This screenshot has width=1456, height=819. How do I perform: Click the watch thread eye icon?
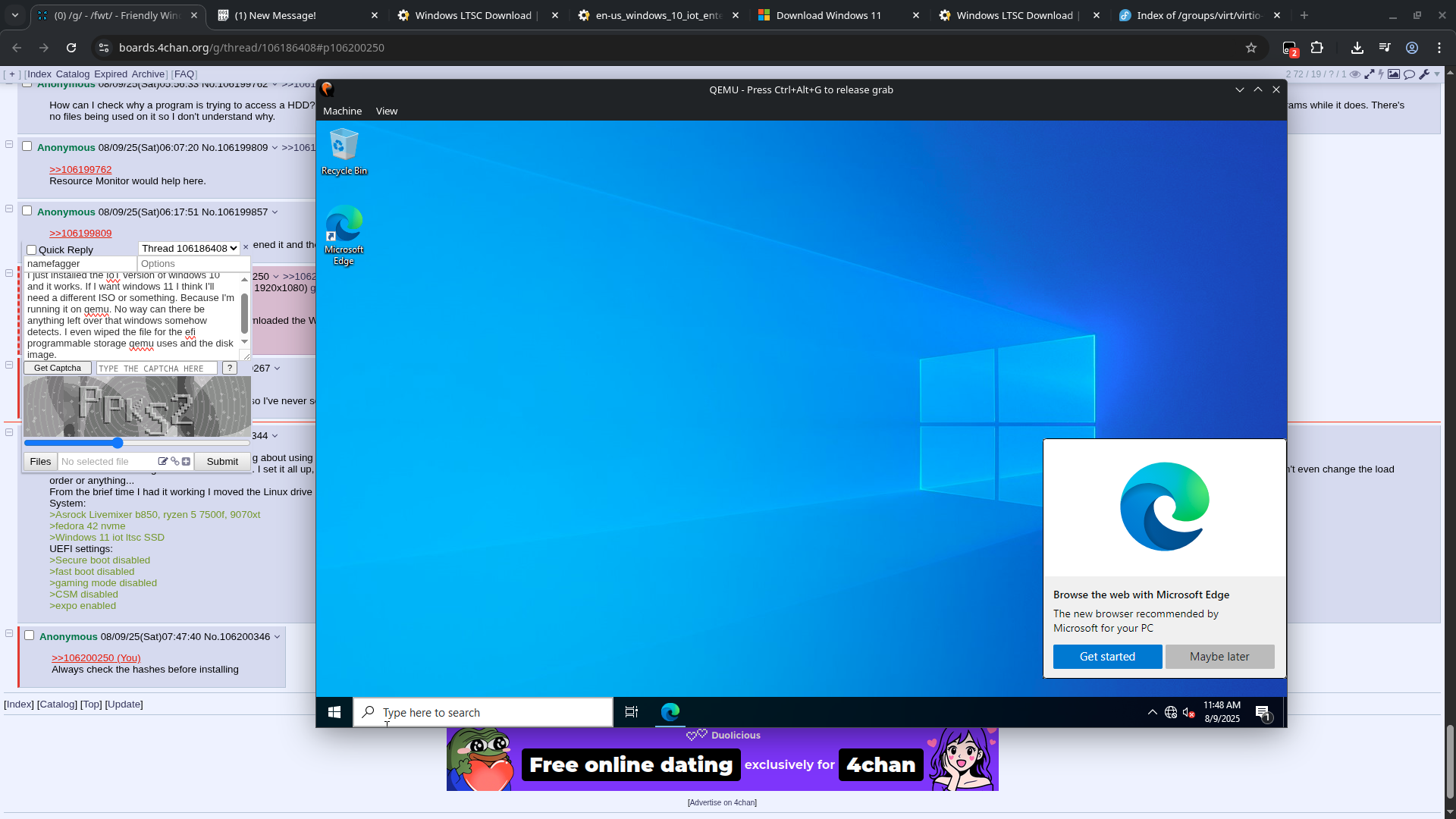(x=1355, y=74)
